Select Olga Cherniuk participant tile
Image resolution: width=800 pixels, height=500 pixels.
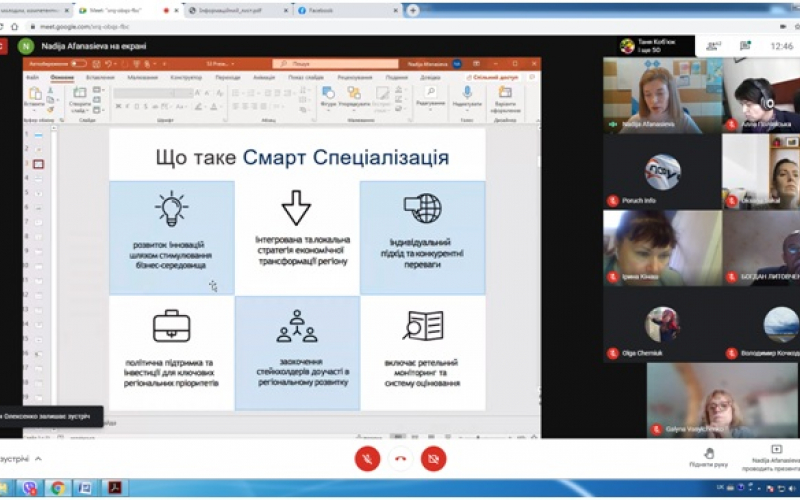coord(662,324)
